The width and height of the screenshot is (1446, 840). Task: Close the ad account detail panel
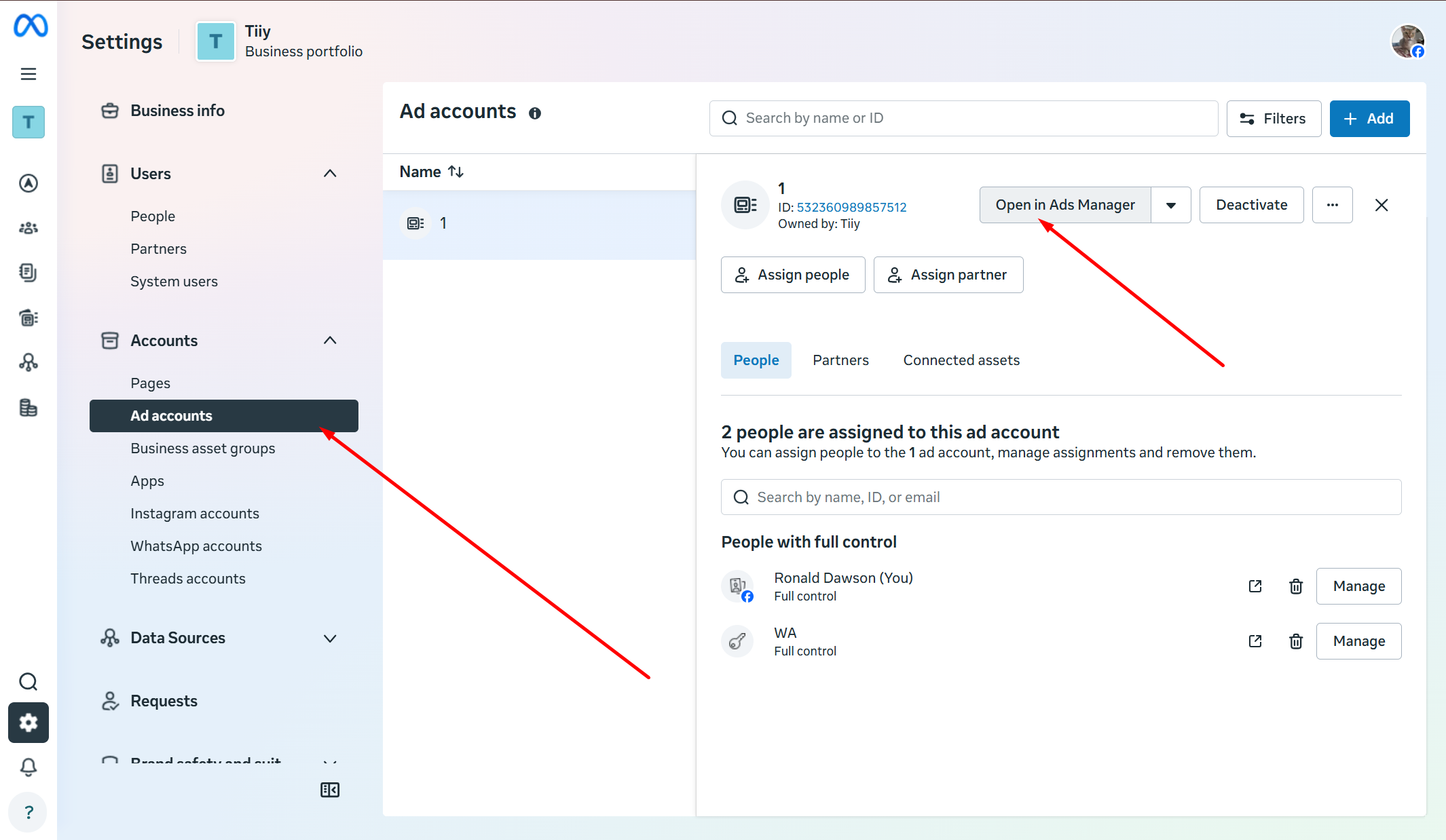pyautogui.click(x=1382, y=205)
